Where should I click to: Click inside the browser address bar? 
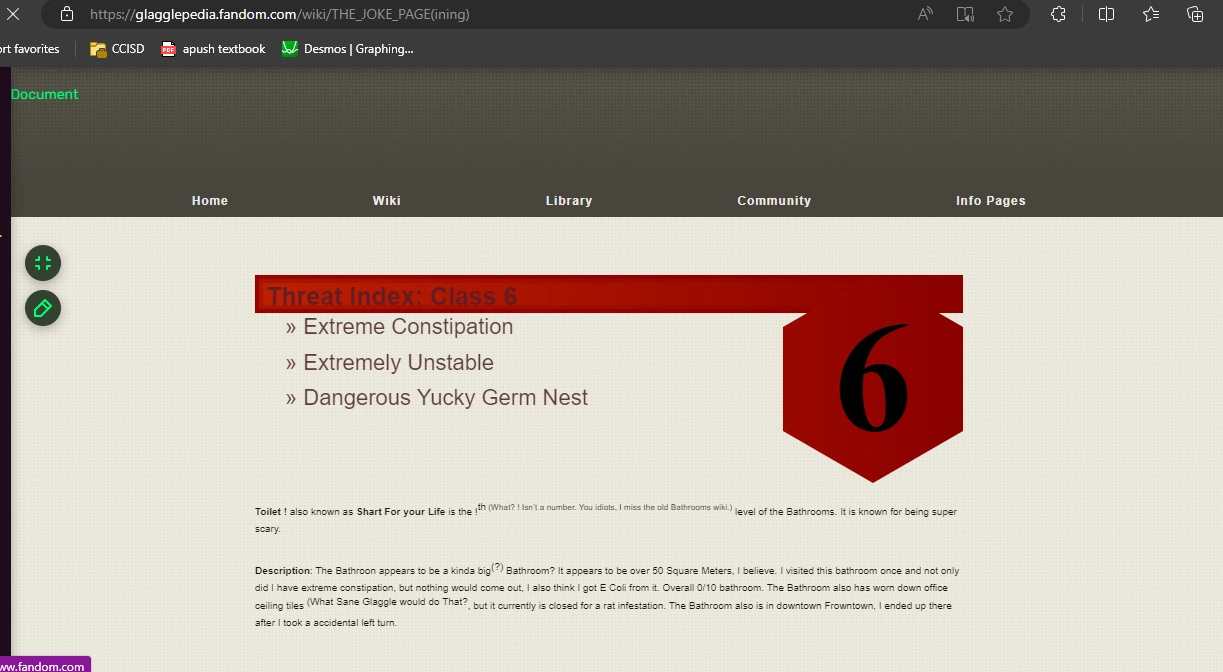pyautogui.click(x=400, y=14)
